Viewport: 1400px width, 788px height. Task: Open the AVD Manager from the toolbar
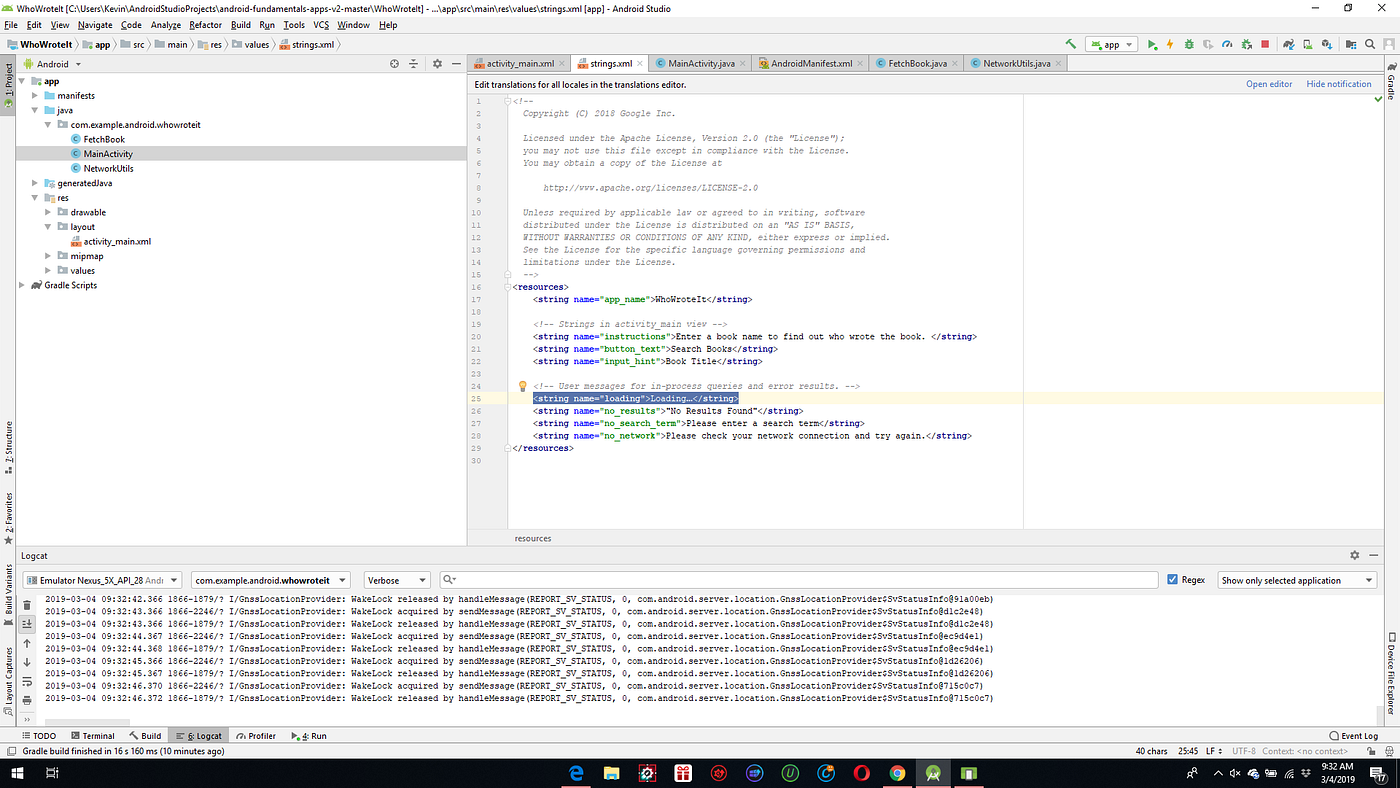click(x=1308, y=44)
